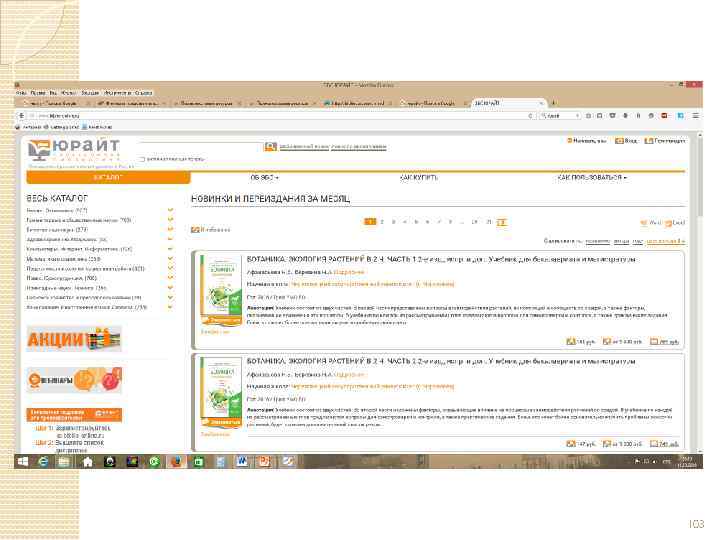Export the list with the Excel icon
Viewport: 720px width, 540px height.
[668, 223]
